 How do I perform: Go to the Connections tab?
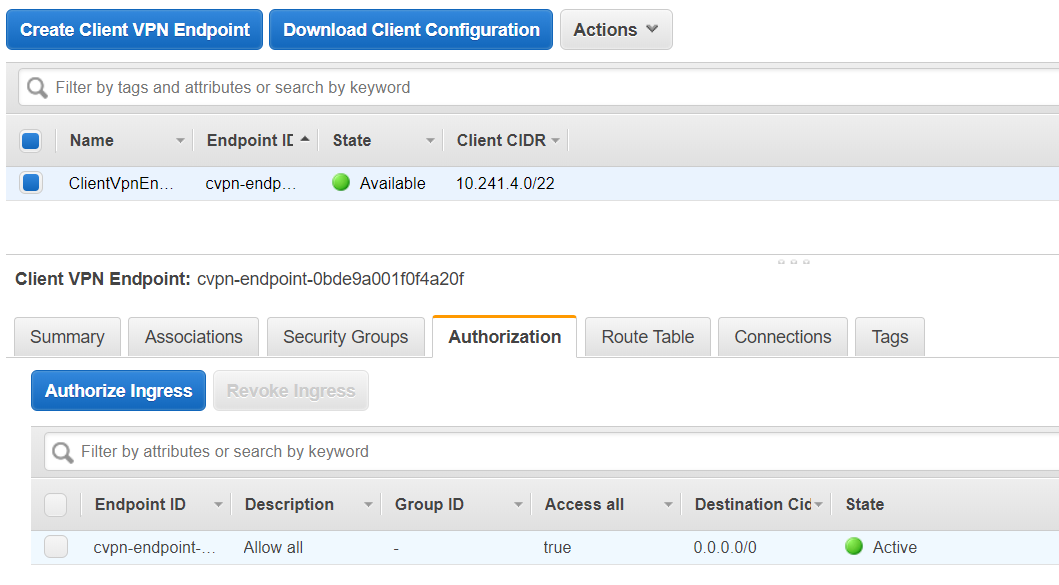tap(782, 337)
